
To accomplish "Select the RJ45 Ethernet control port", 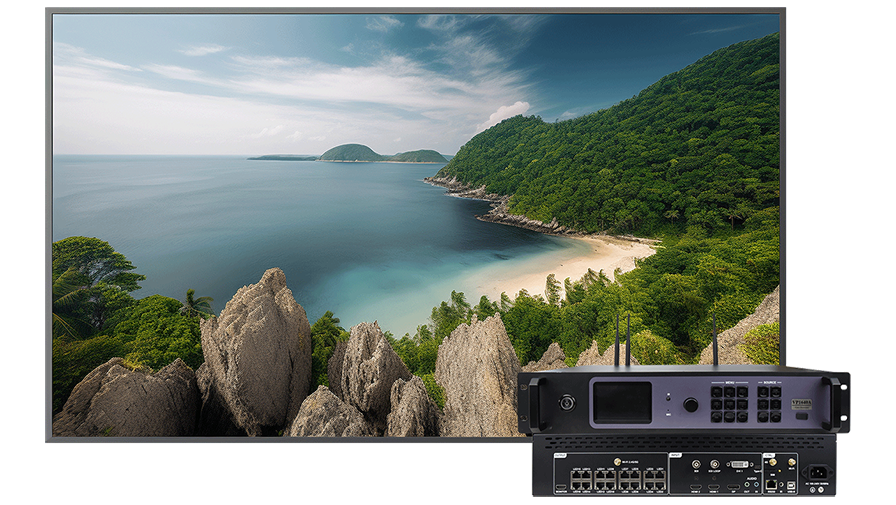I will coord(771,484).
